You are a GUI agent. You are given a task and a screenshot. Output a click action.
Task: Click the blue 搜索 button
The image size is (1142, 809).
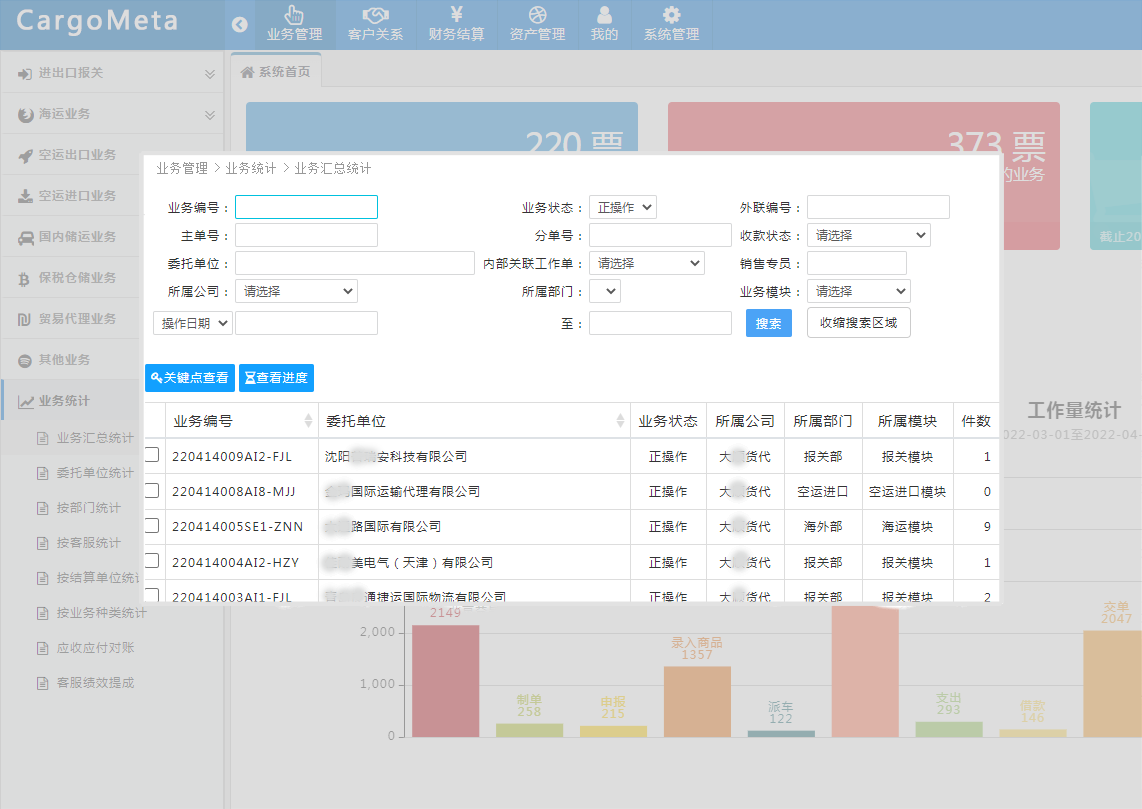[x=768, y=323]
